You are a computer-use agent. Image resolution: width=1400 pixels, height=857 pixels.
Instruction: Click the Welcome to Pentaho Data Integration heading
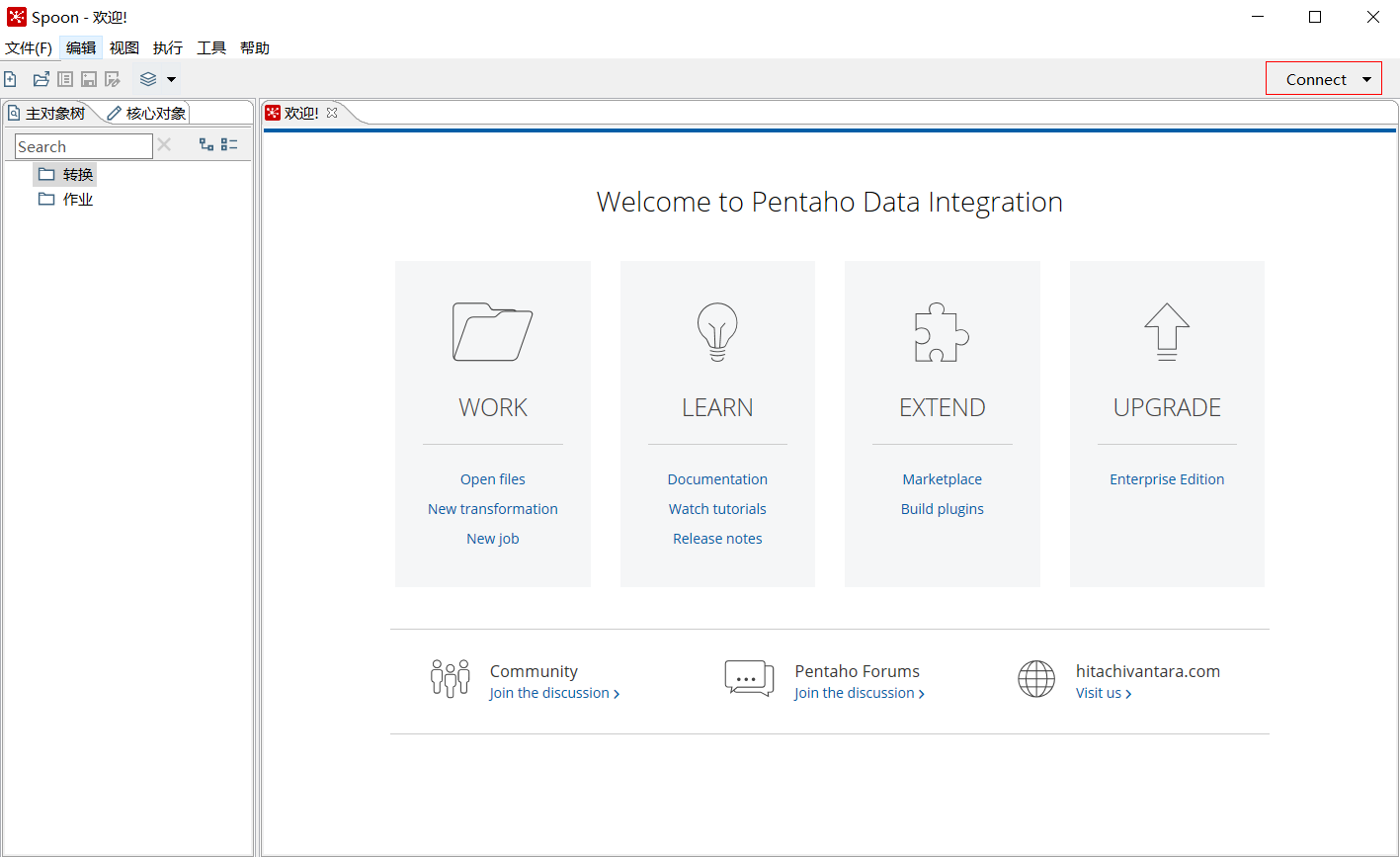tap(830, 202)
